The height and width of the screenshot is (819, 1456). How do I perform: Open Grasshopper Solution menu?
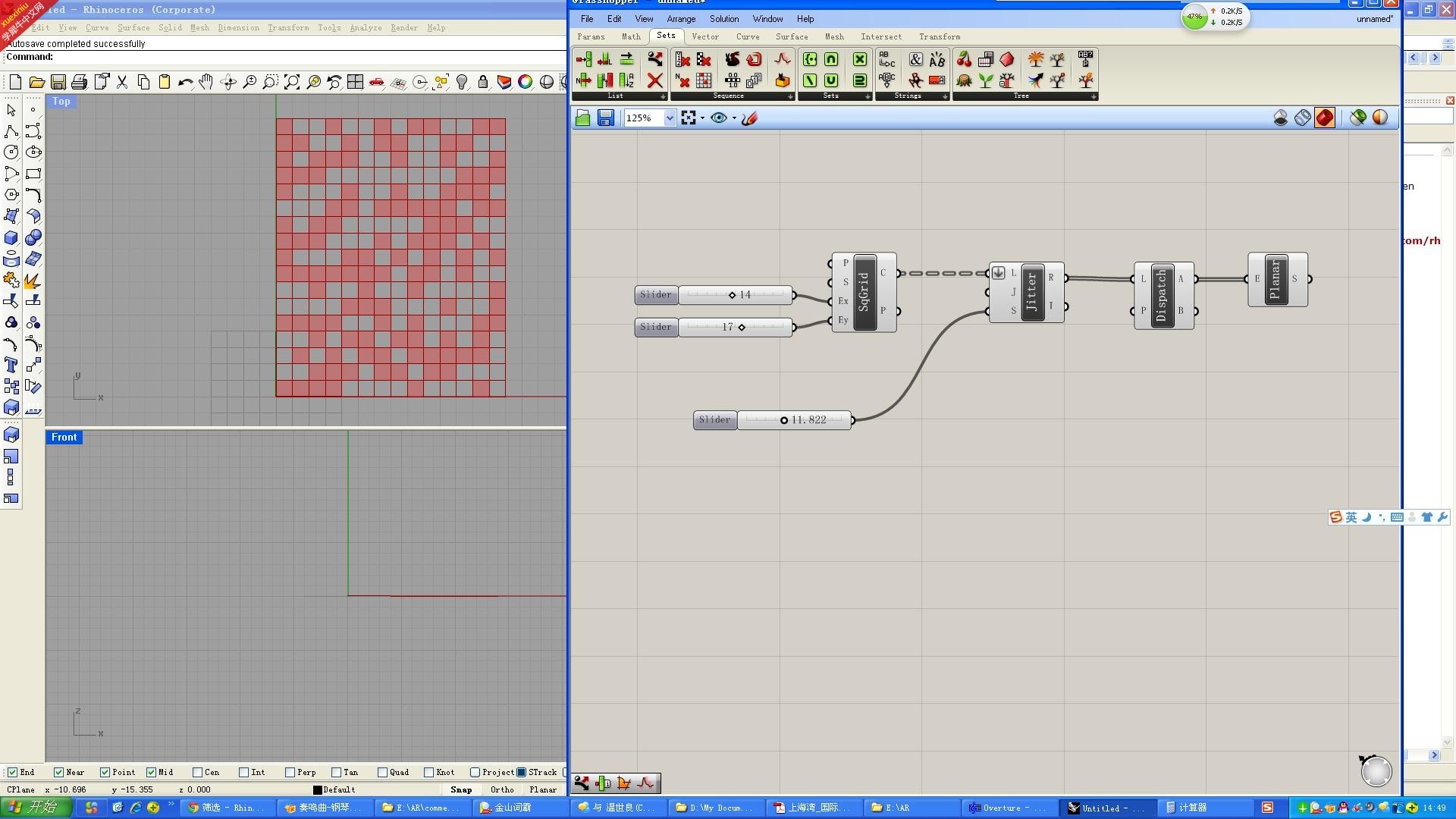pos(723,19)
